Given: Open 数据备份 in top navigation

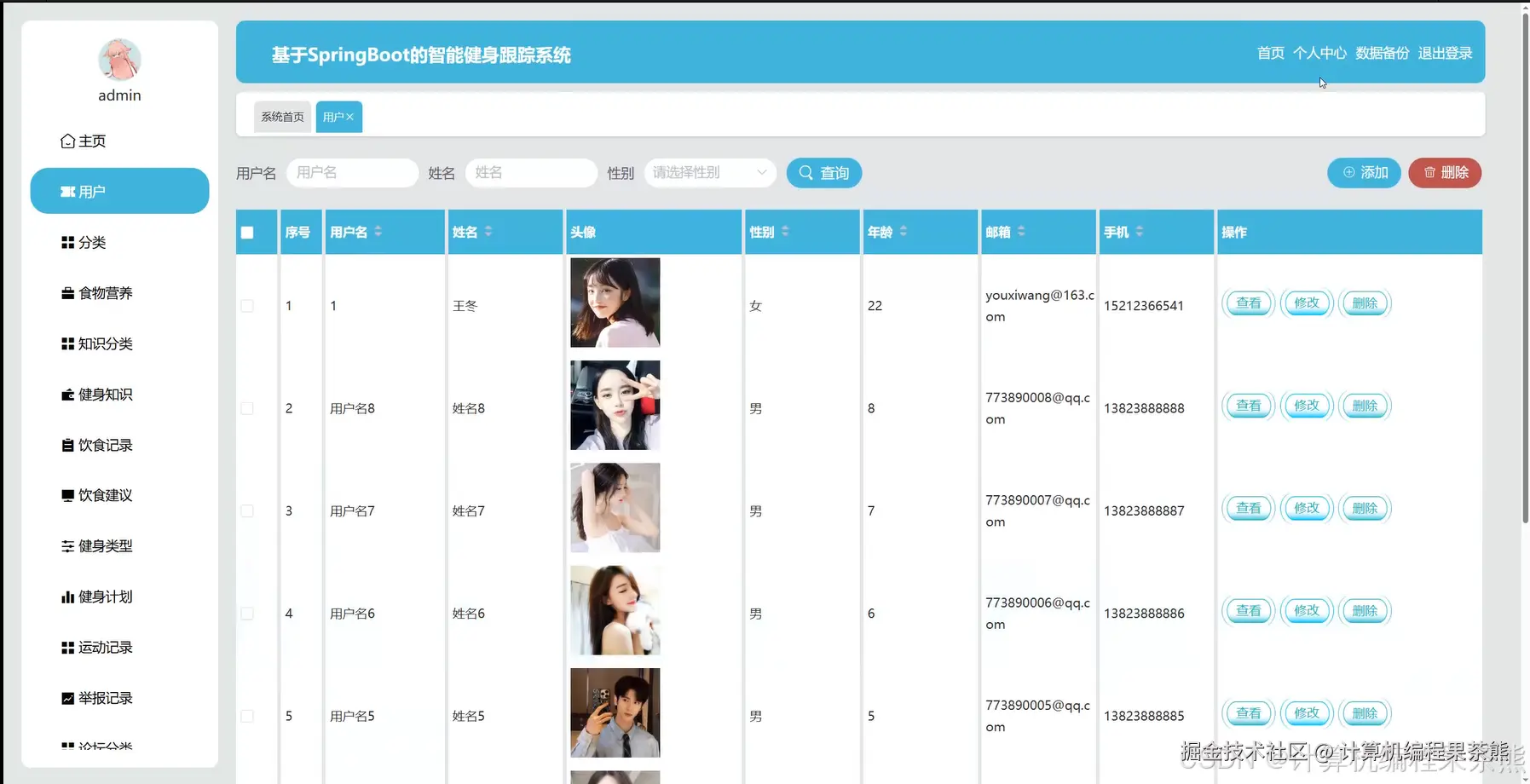Looking at the screenshot, I should click(1382, 53).
